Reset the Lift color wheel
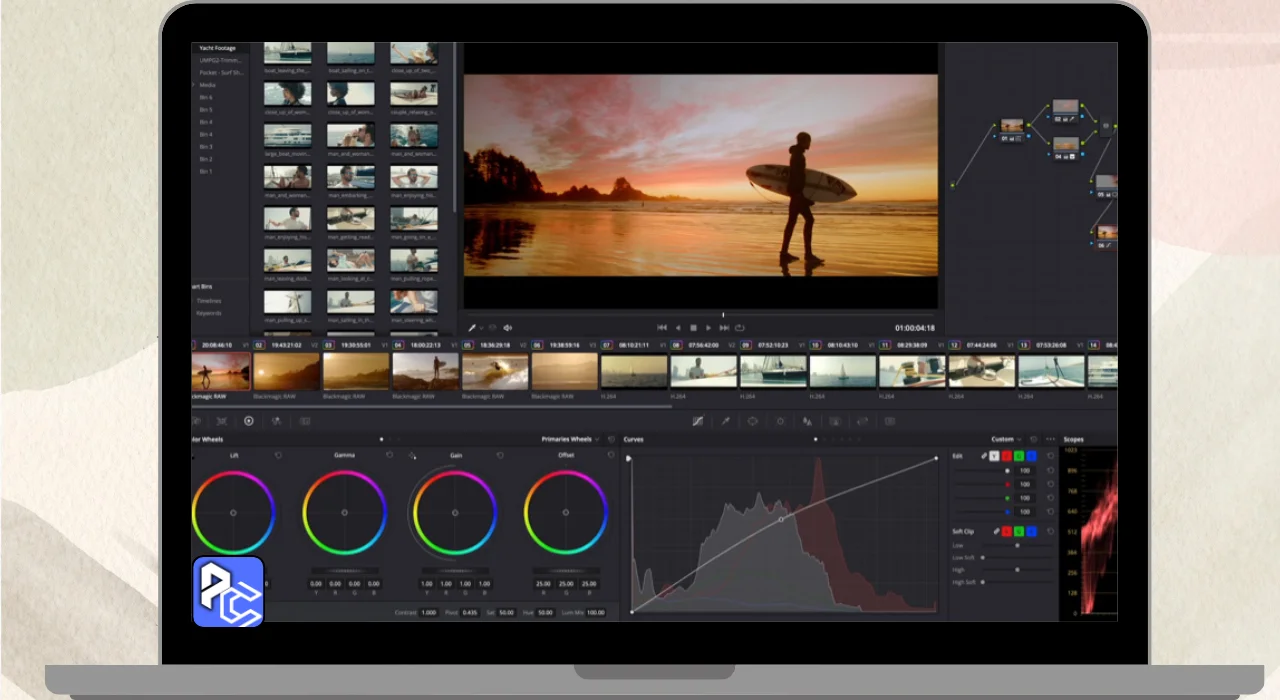 click(278, 455)
